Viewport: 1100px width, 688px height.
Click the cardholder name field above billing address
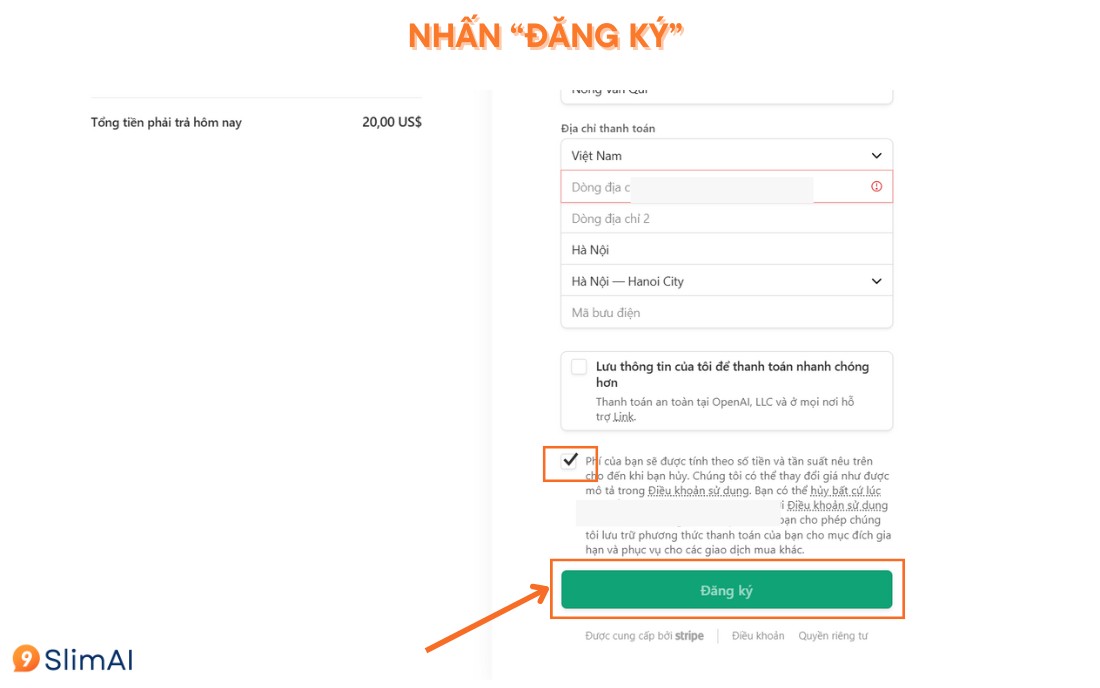(x=726, y=93)
